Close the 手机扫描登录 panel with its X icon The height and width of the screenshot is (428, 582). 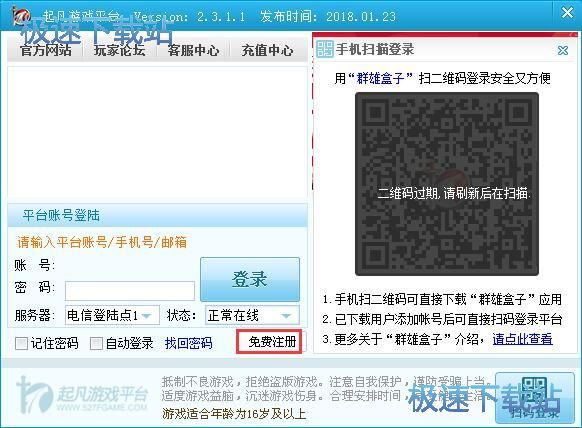tap(563, 50)
